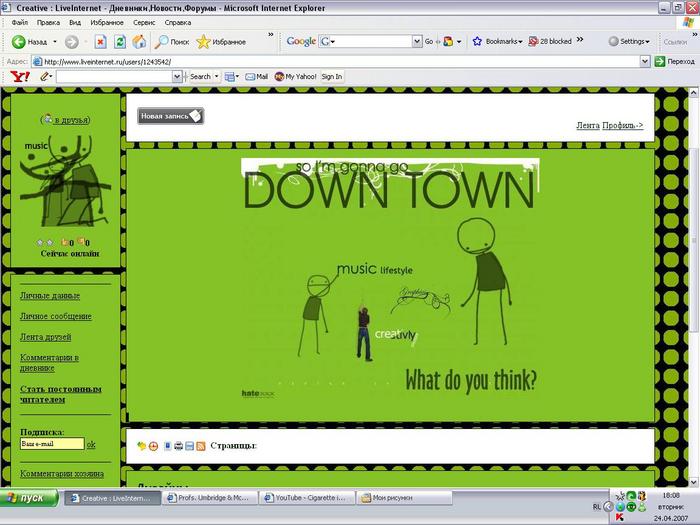700x525 pixels.
Task: Open the Сервис menu
Action: [144, 21]
